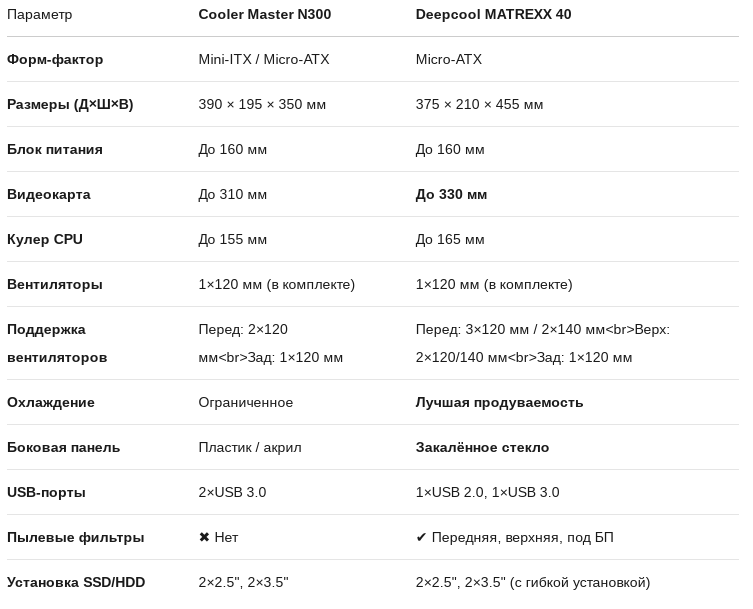Viewport: 753px width, 609px height.
Task: Select the USB-порты row label
Action: (x=46, y=492)
